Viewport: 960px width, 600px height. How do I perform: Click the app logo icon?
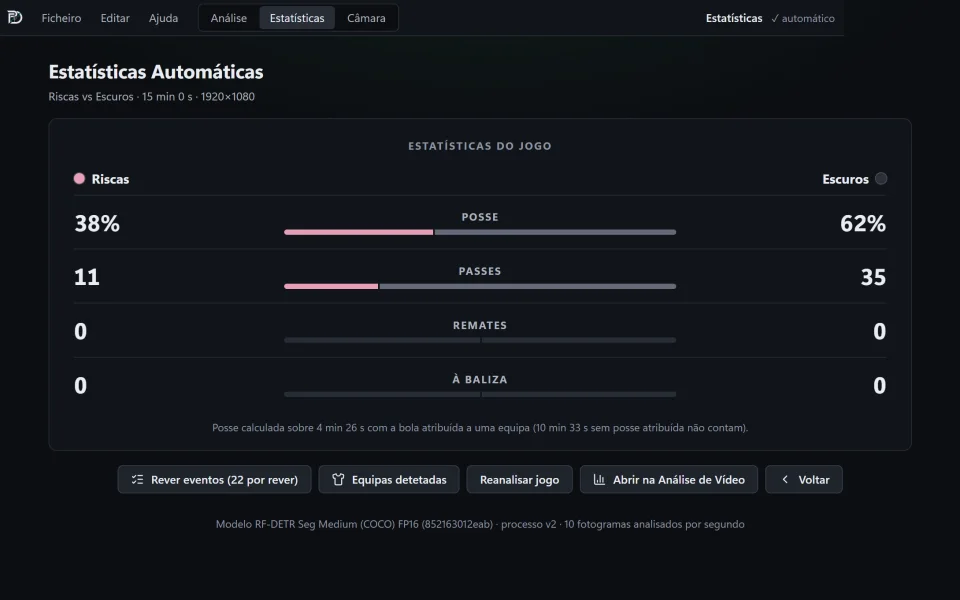15,17
